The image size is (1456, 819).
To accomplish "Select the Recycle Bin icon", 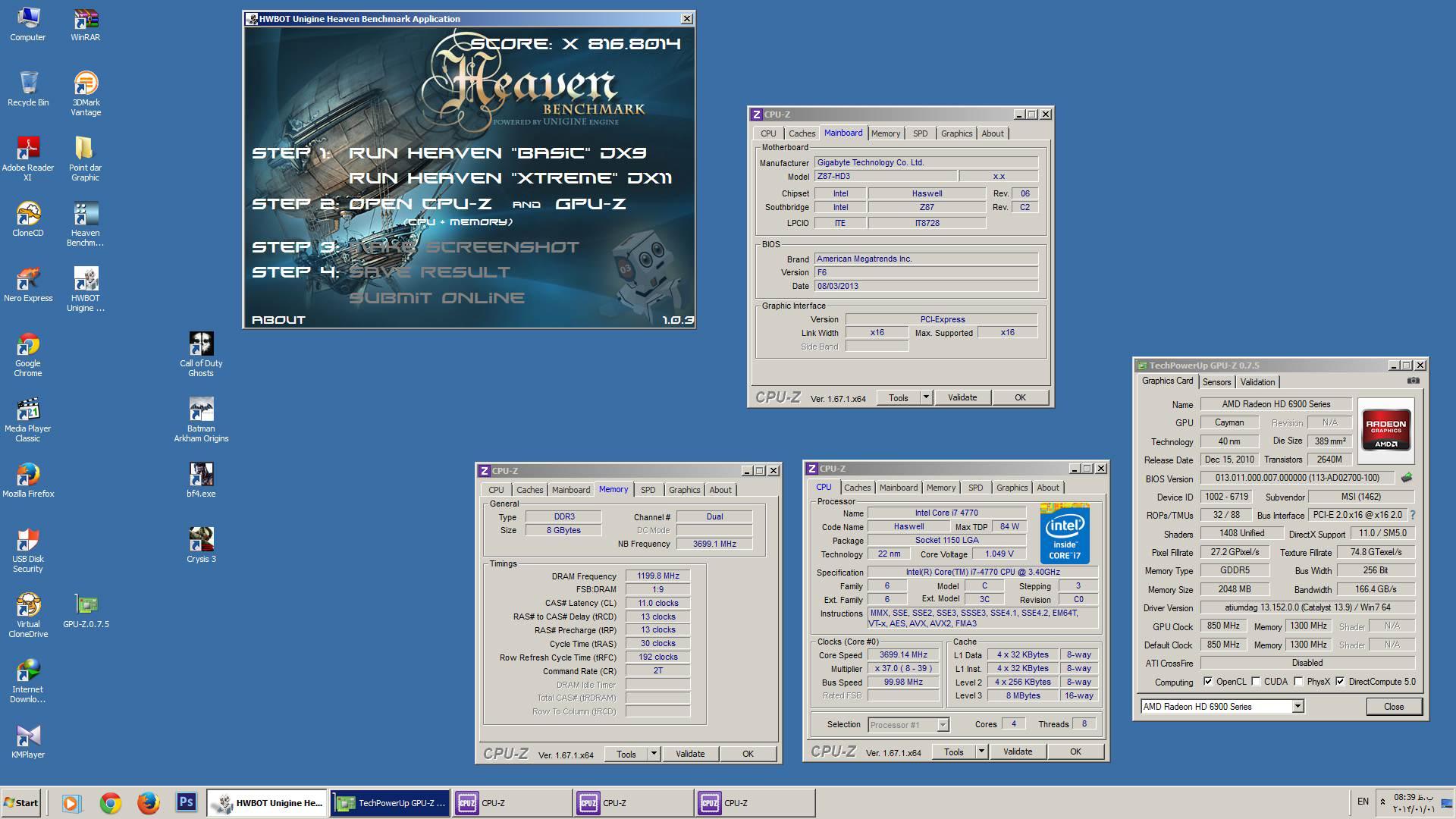I will click(28, 89).
